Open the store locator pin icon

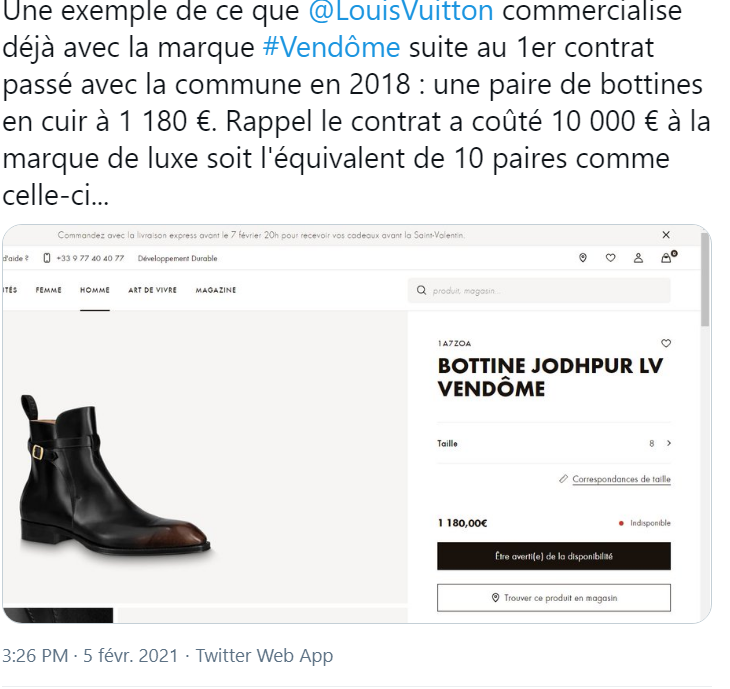coord(582,258)
